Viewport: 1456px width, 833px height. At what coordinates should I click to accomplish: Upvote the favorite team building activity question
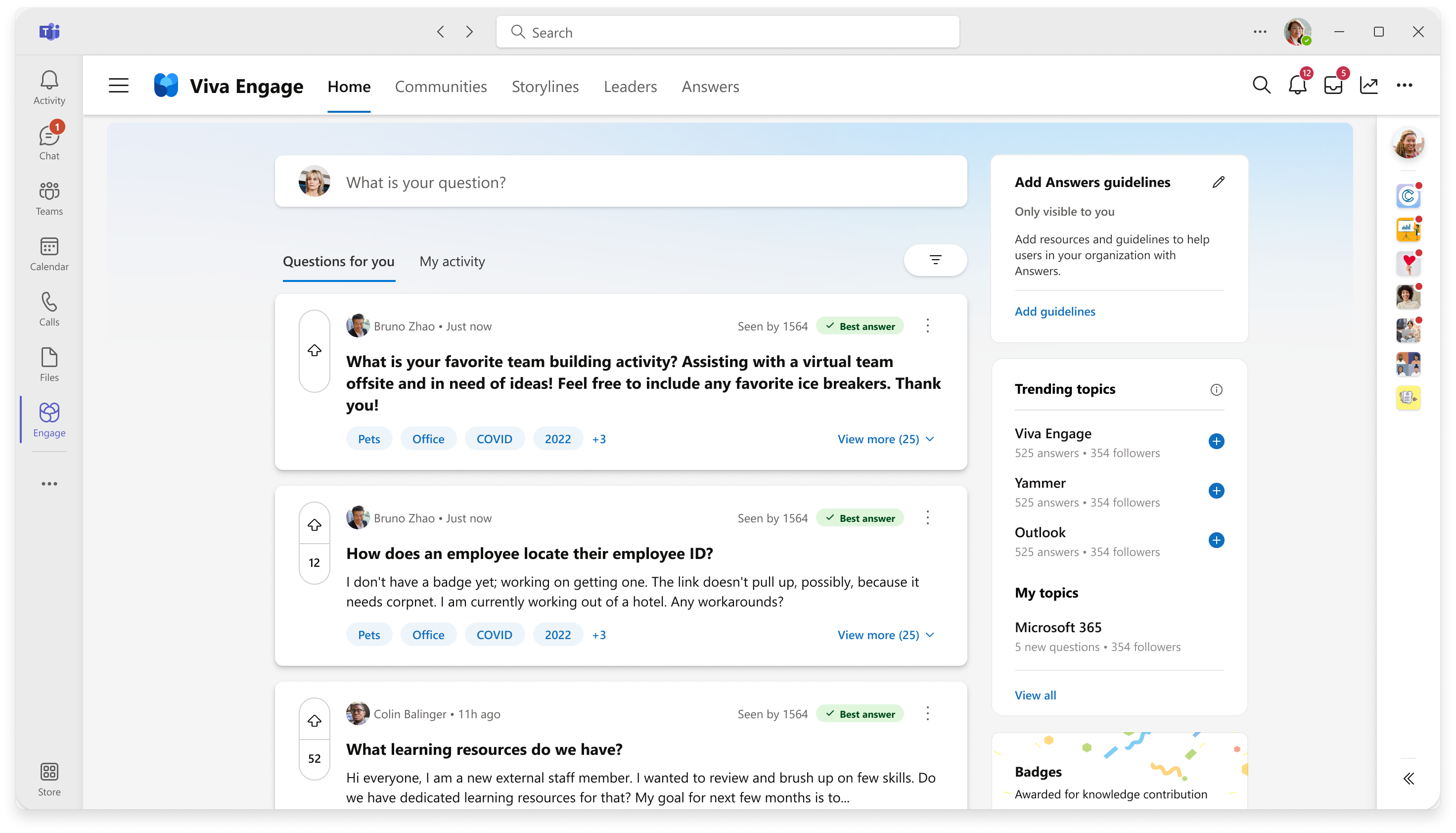(x=315, y=350)
